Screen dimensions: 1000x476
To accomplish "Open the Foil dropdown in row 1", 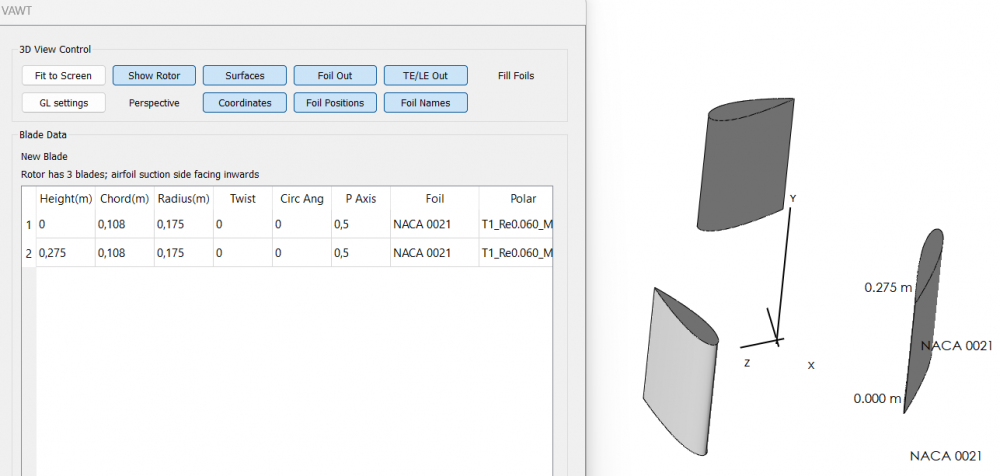I will [x=433, y=225].
